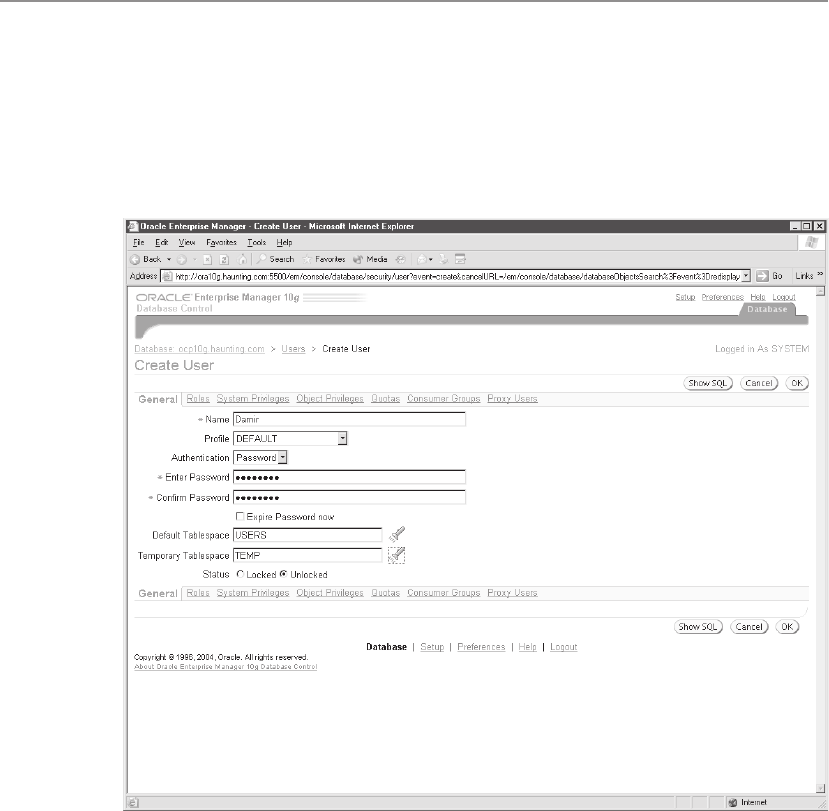Screen dimensions: 829x811
Task: Switch to the upper System Privileges tab
Action: click(253, 399)
